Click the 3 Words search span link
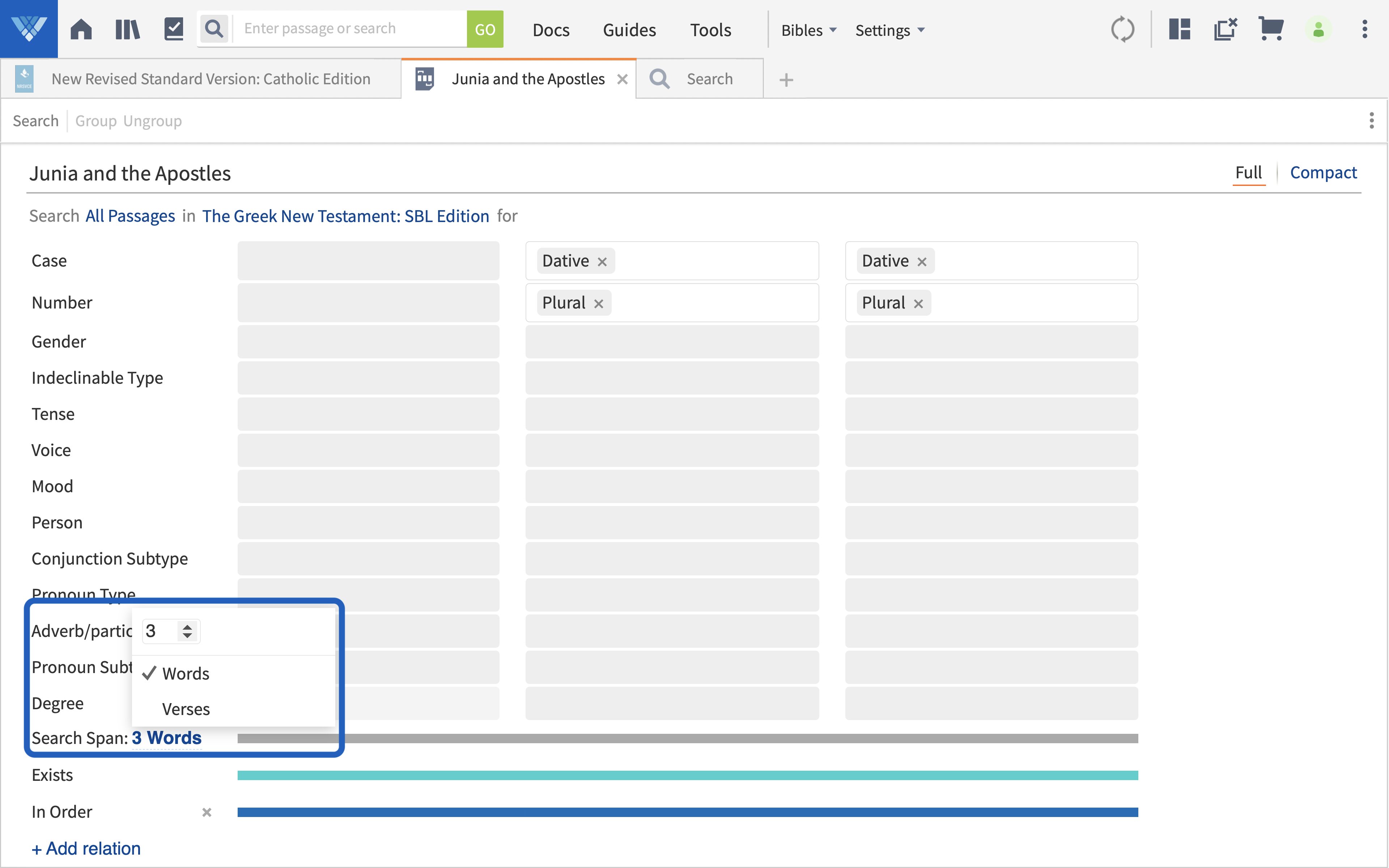This screenshot has height=868, width=1389. click(166, 738)
